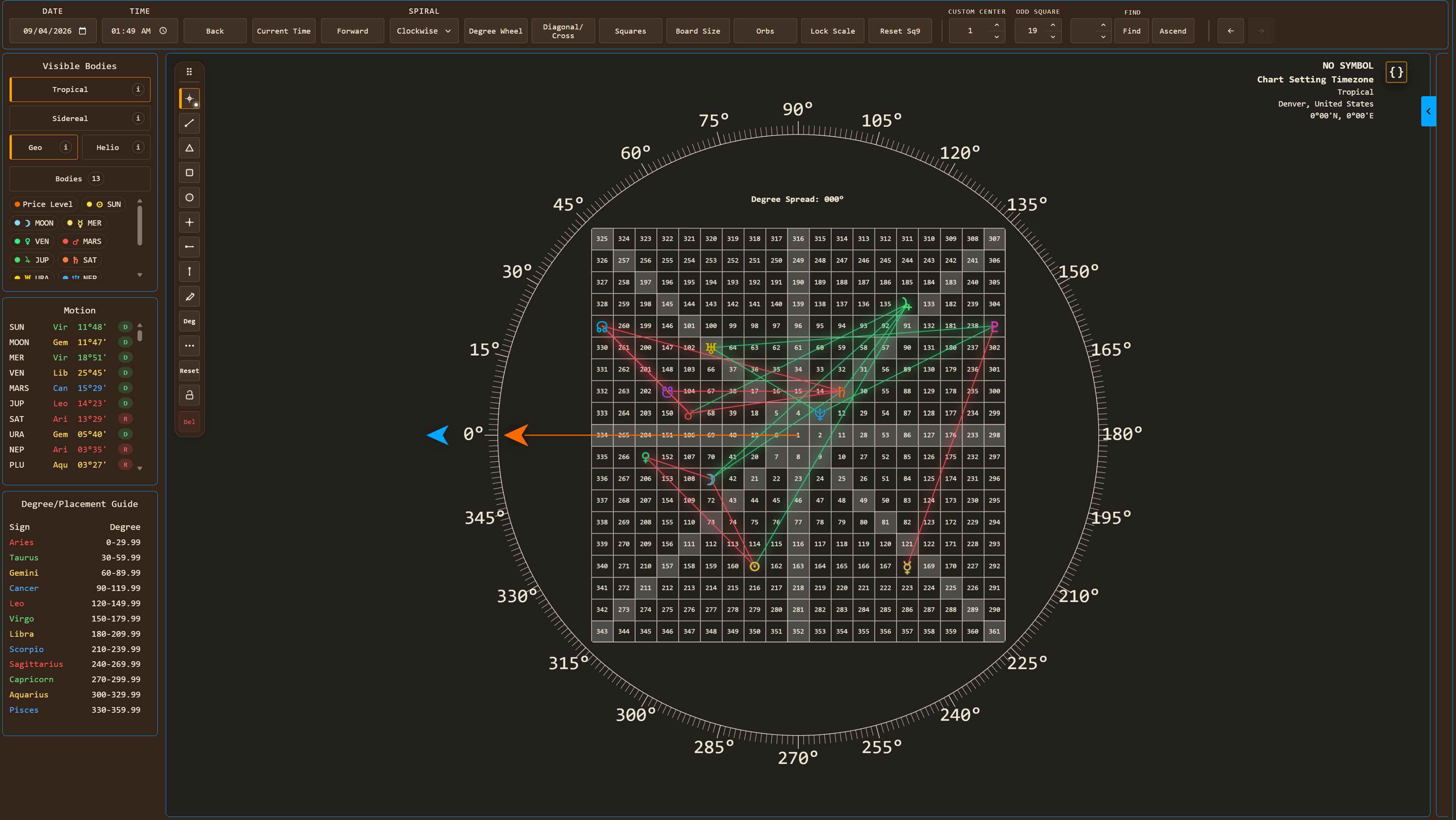Click the Deg tool button
The height and width of the screenshot is (820, 1456).
pyautogui.click(x=189, y=321)
